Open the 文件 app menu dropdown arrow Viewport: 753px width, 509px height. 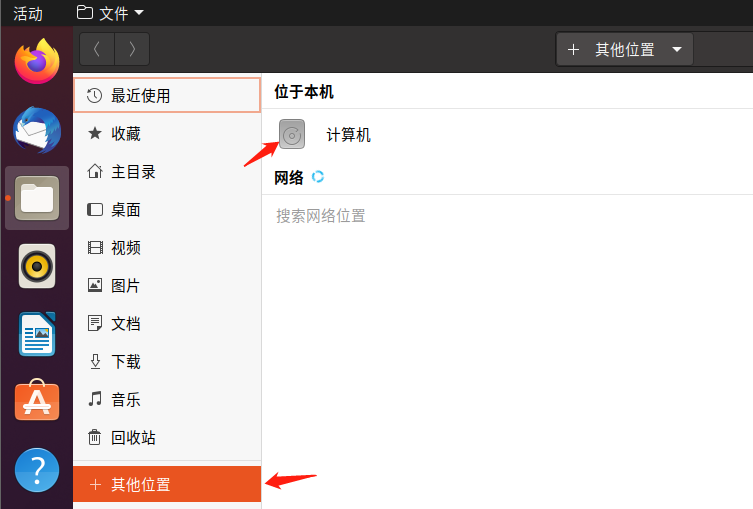coord(139,12)
